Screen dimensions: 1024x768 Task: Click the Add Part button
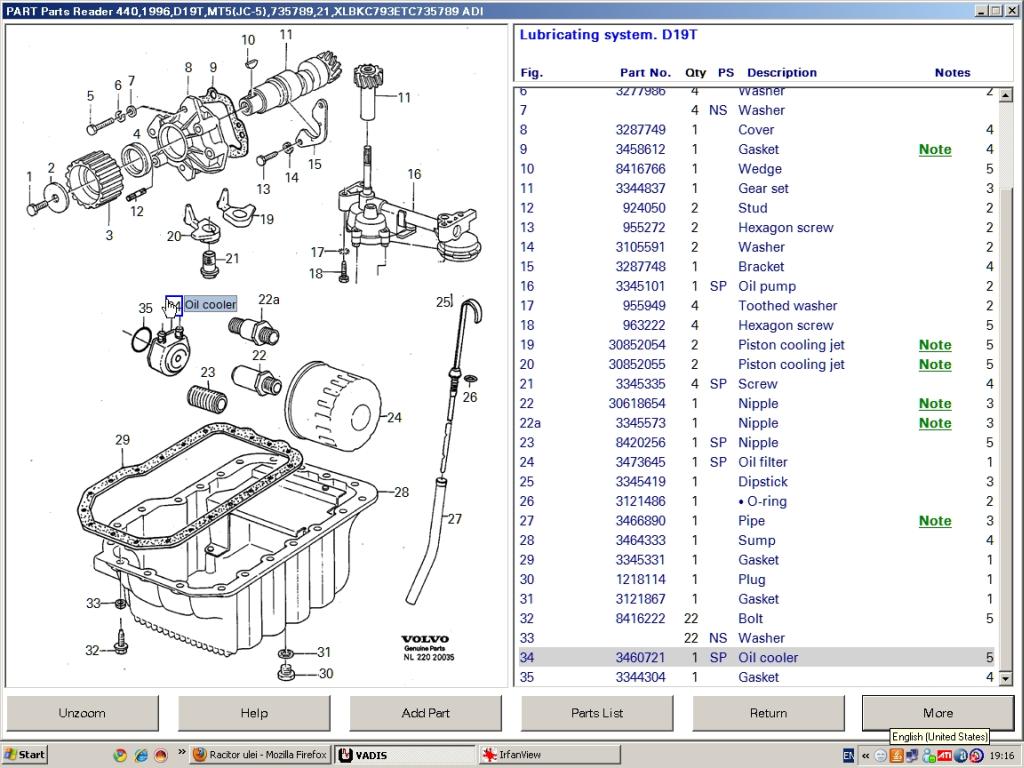[x=426, y=713]
